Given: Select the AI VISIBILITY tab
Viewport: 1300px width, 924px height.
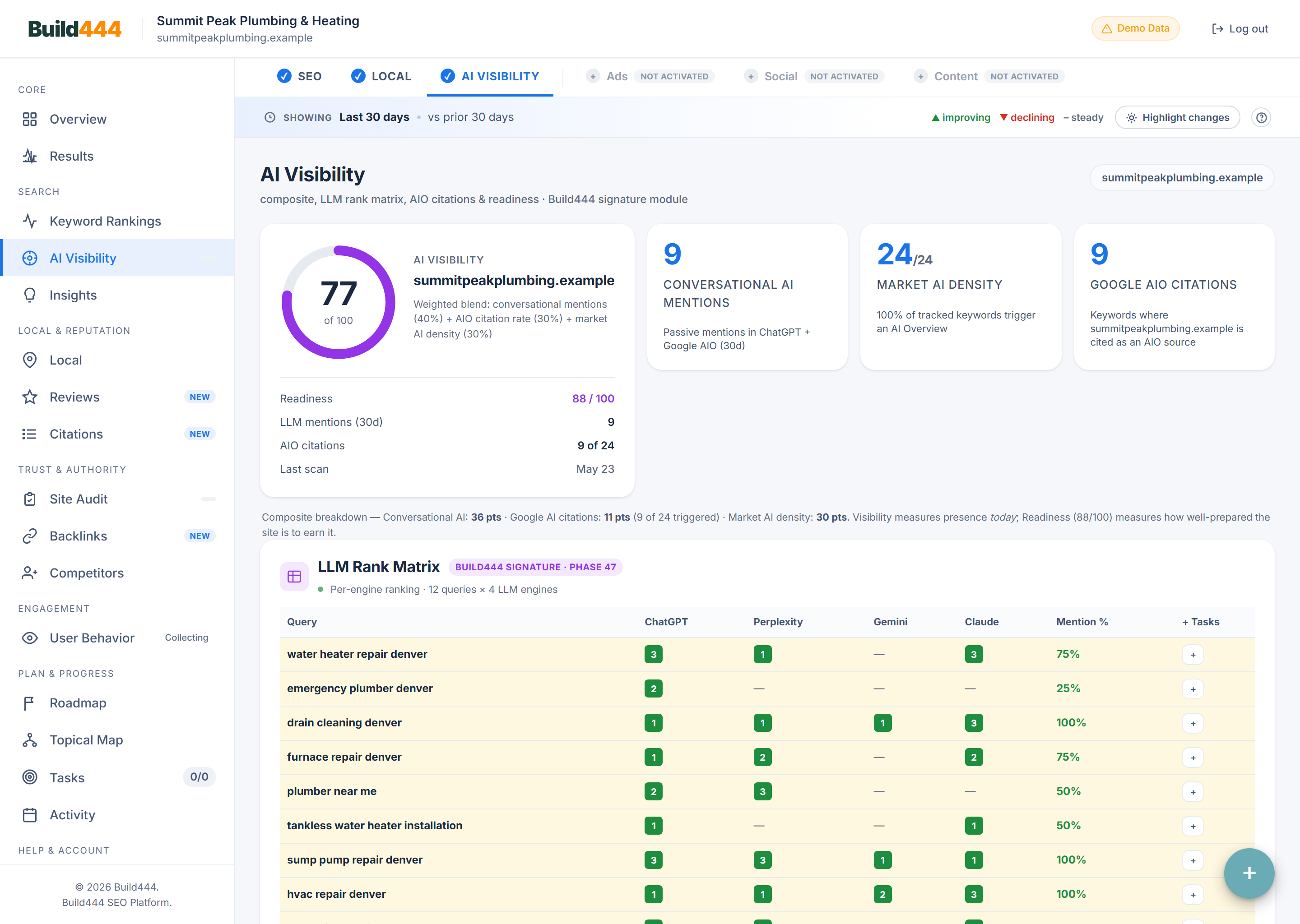Looking at the screenshot, I should click(490, 76).
